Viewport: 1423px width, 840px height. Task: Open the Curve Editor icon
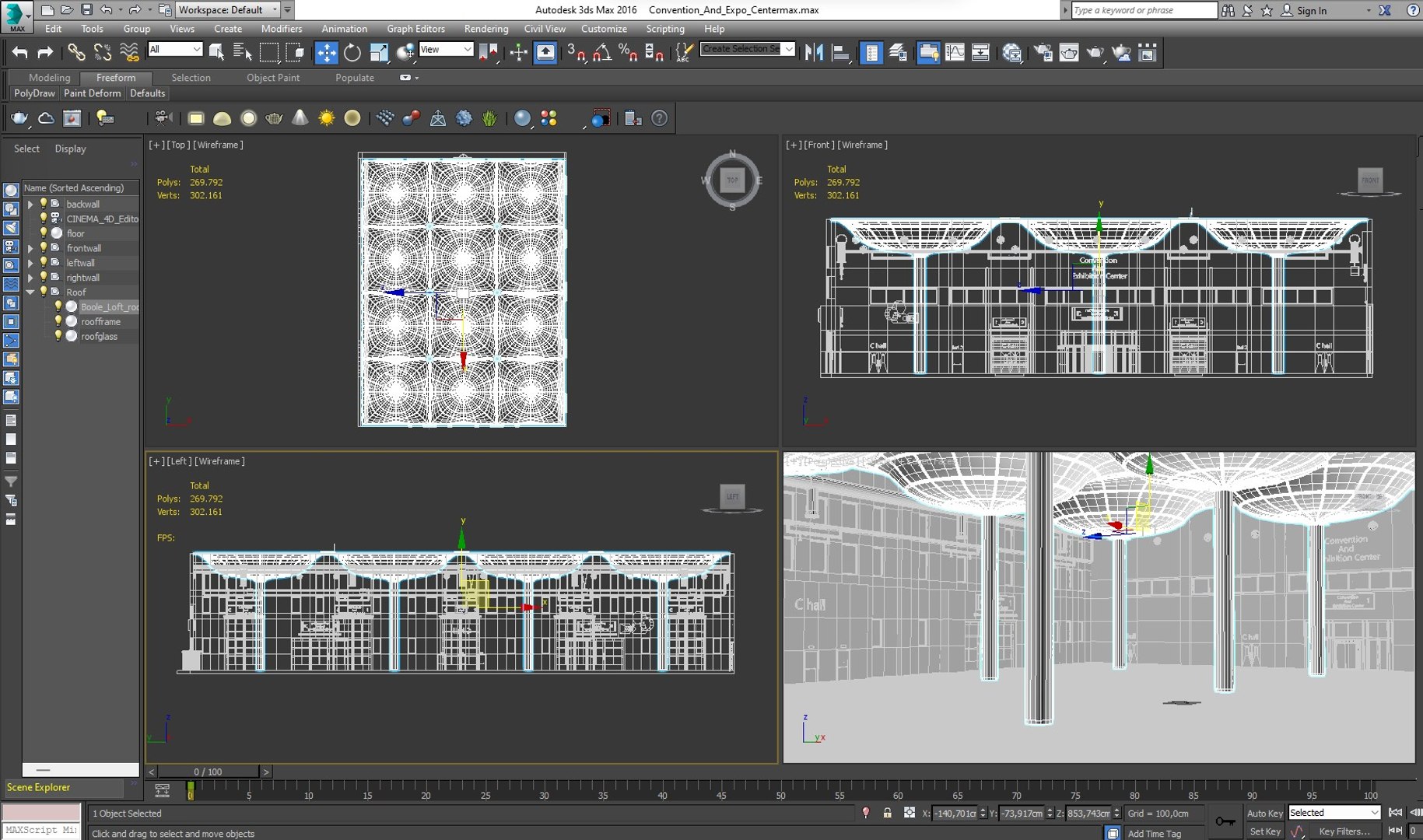(x=955, y=52)
